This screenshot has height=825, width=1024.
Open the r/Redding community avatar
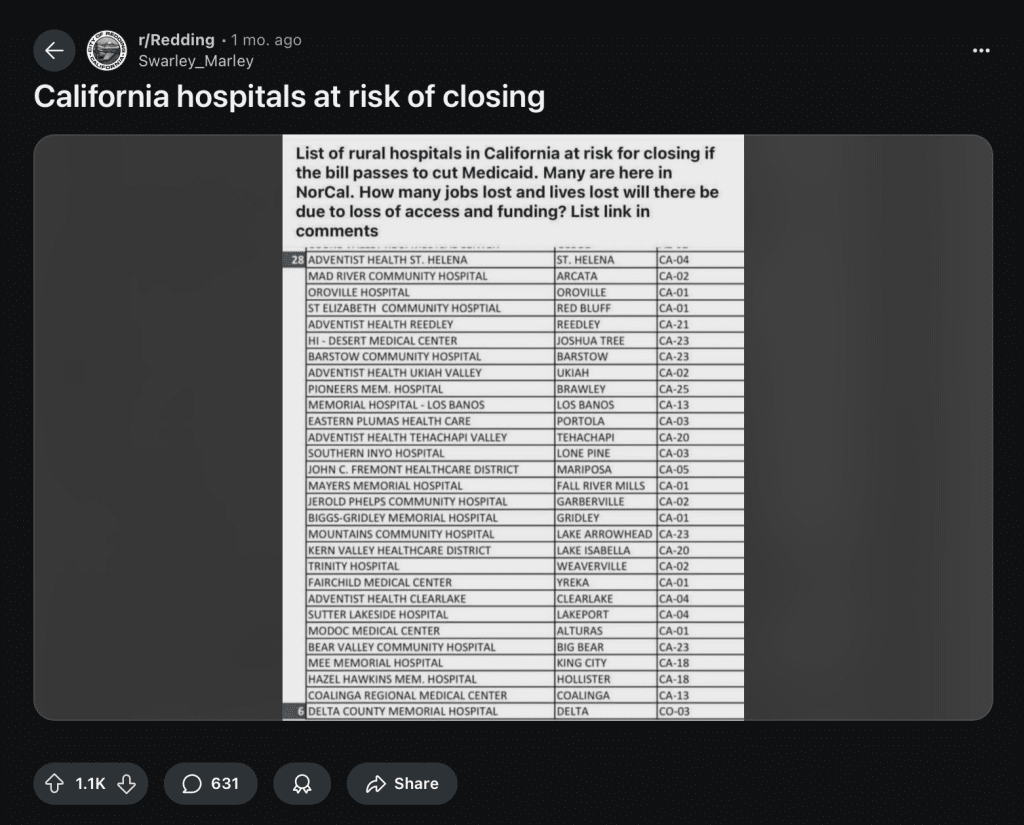(107, 50)
